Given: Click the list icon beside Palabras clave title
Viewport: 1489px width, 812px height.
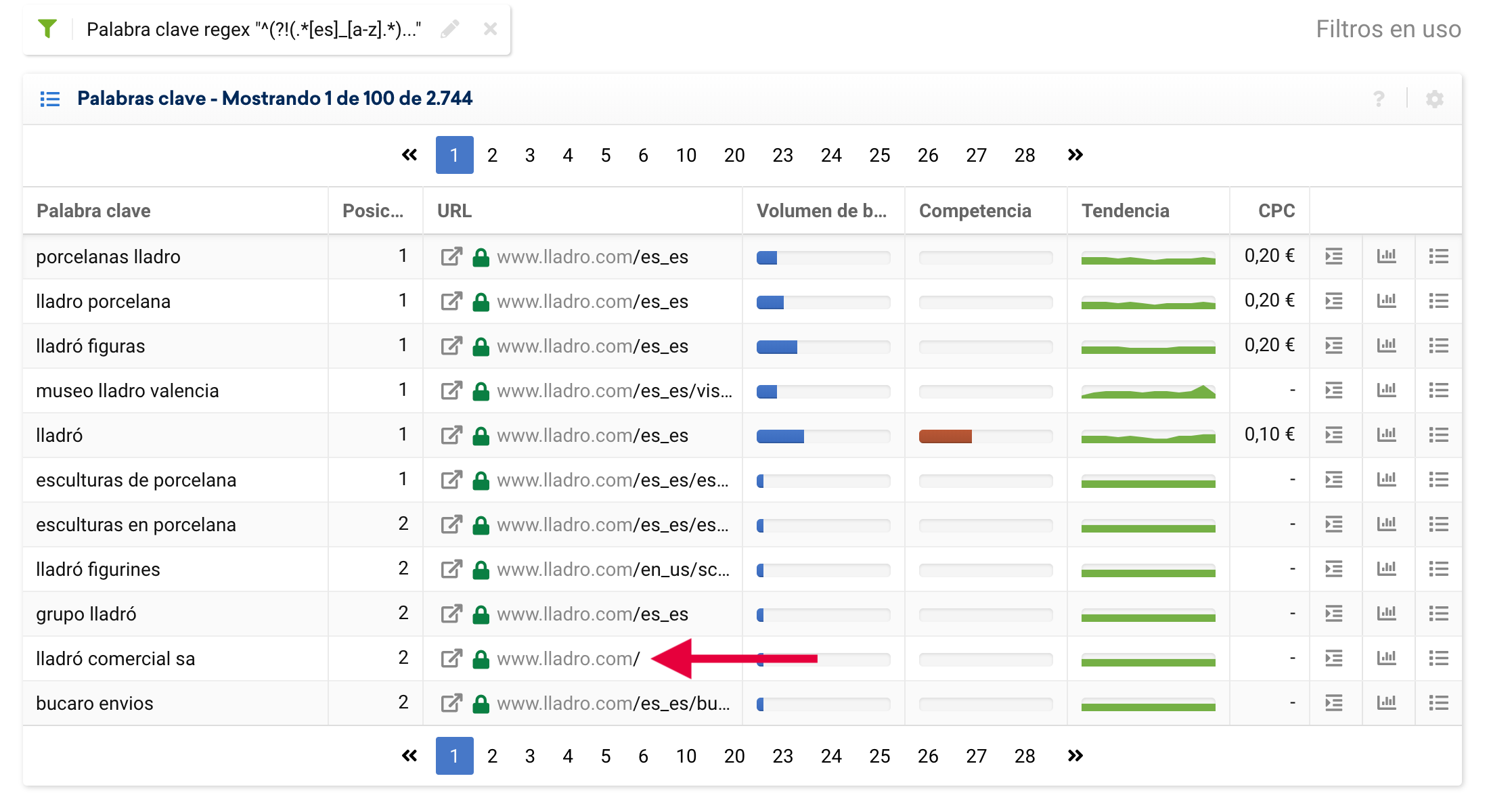Looking at the screenshot, I should (50, 99).
